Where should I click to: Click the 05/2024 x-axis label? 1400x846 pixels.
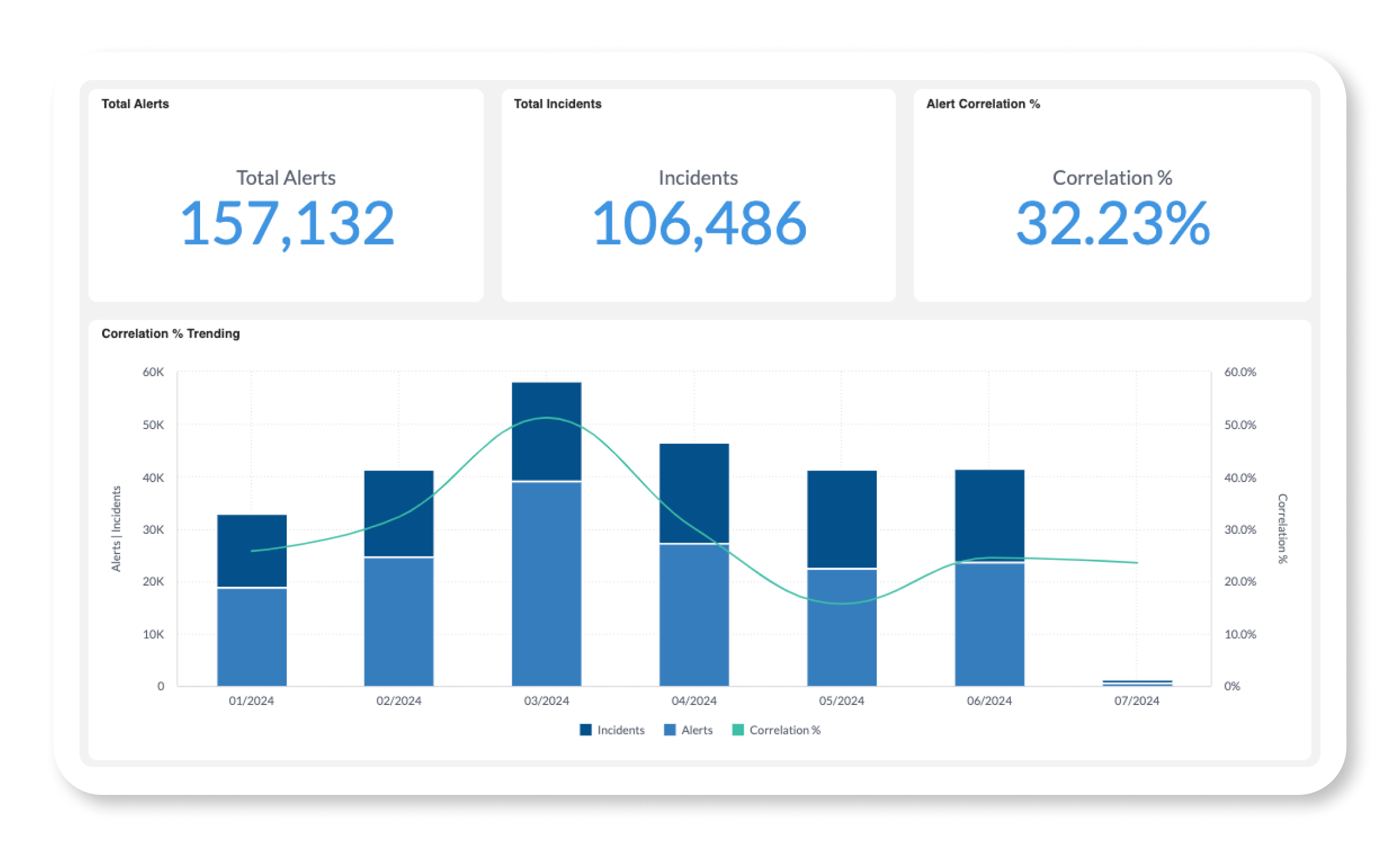coord(842,701)
